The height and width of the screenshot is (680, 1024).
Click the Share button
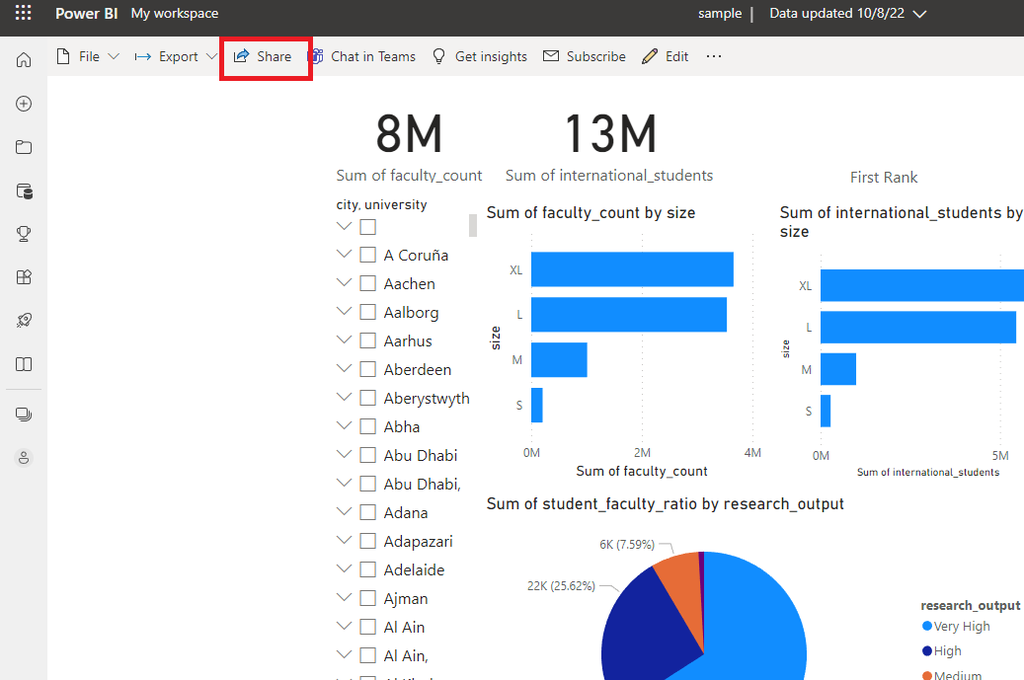(264, 57)
